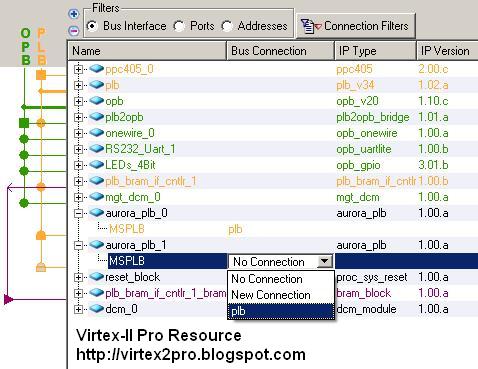Viewport: 478px width, 369px height.
Task: Select the Addresses filter radio button
Action: click(x=227, y=26)
